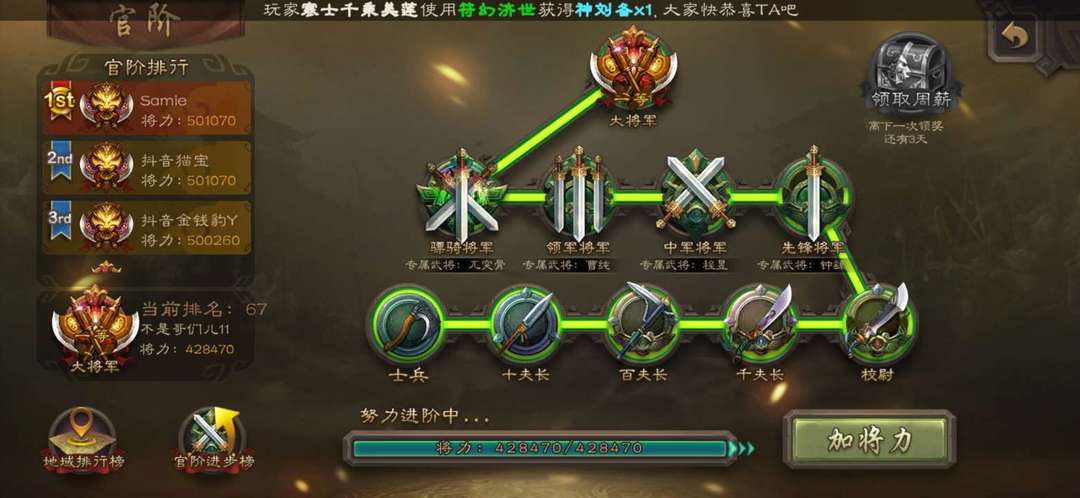This screenshot has width=1080, height=498.
Task: Click the 大将军 rank emblem at top
Action: point(633,68)
